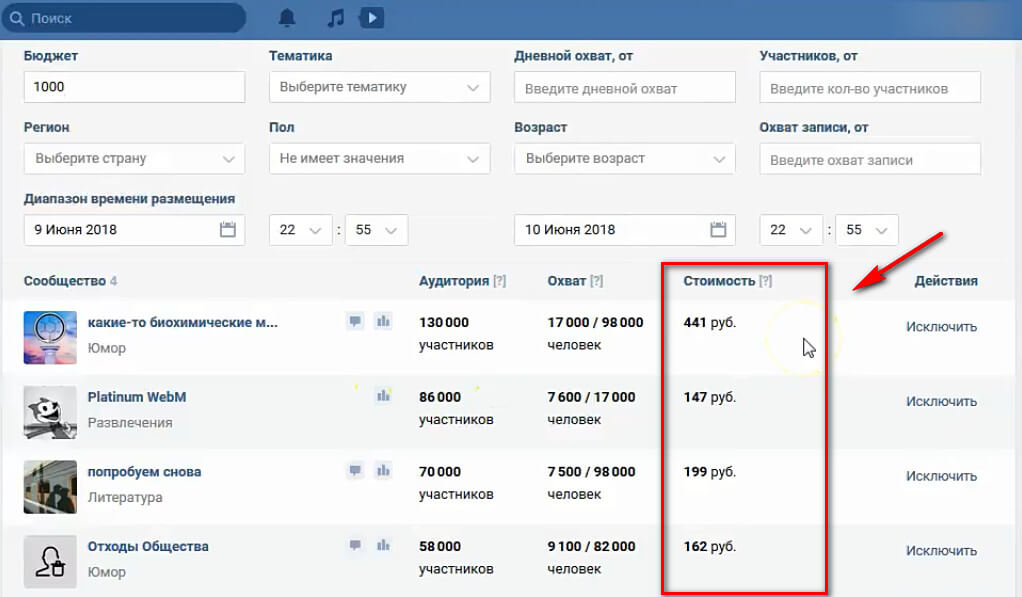The image size is (1022, 597).
Task: Open the notifications bell icon
Action: tap(288, 18)
